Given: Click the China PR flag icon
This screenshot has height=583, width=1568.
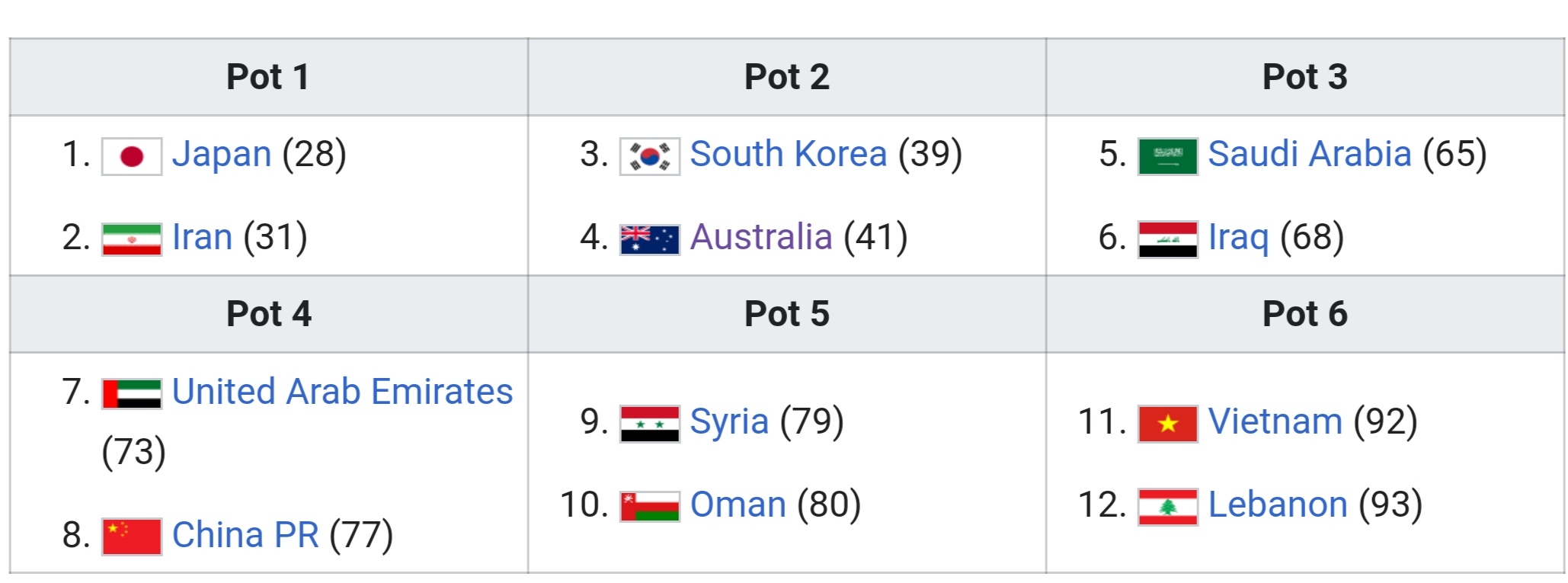Looking at the screenshot, I should [132, 537].
